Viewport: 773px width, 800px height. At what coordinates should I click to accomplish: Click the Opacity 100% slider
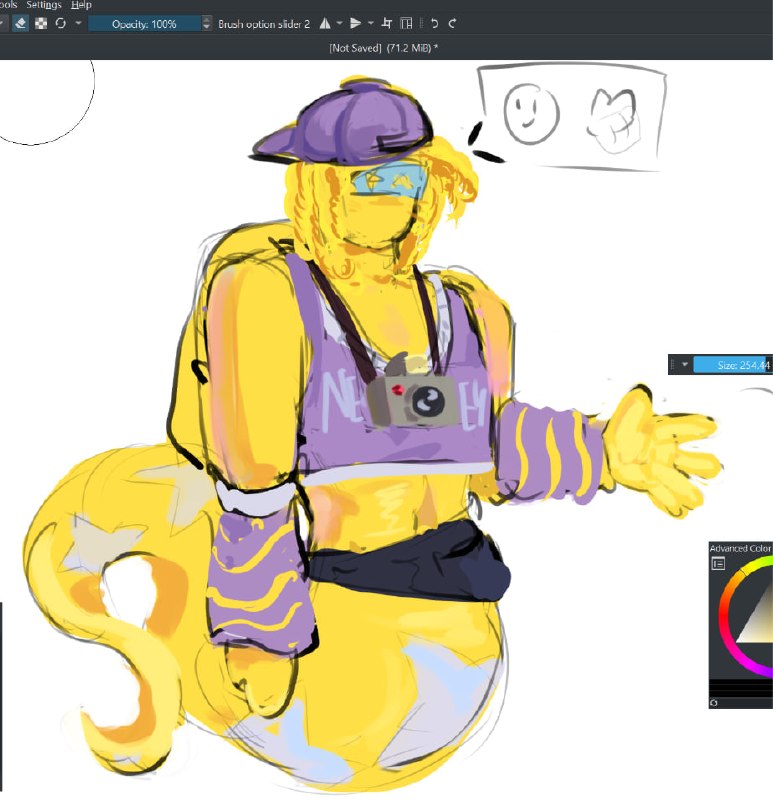pyautogui.click(x=144, y=24)
